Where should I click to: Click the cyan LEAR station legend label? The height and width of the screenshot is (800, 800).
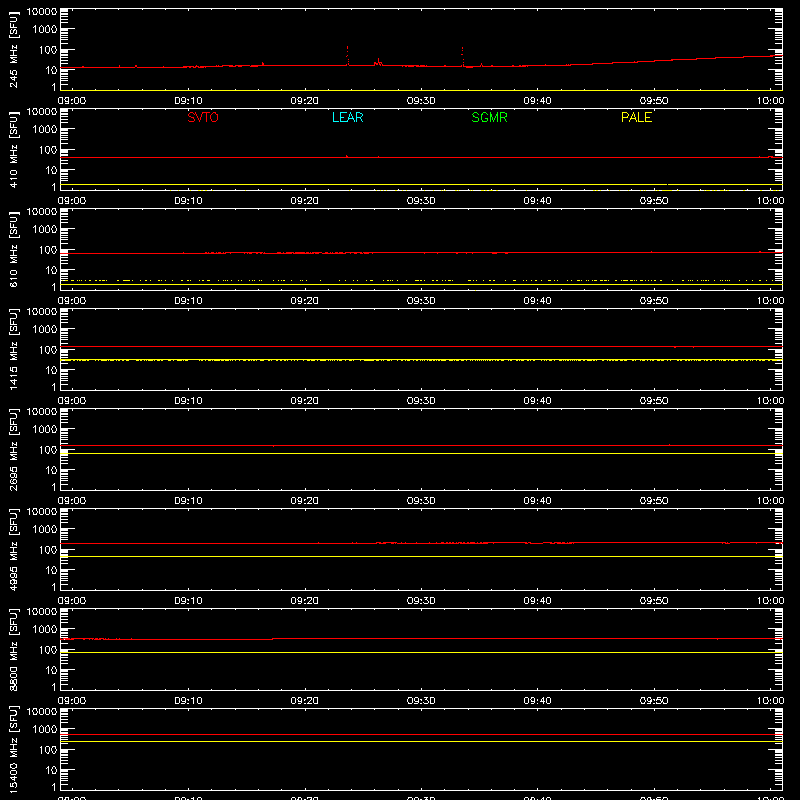(347, 117)
